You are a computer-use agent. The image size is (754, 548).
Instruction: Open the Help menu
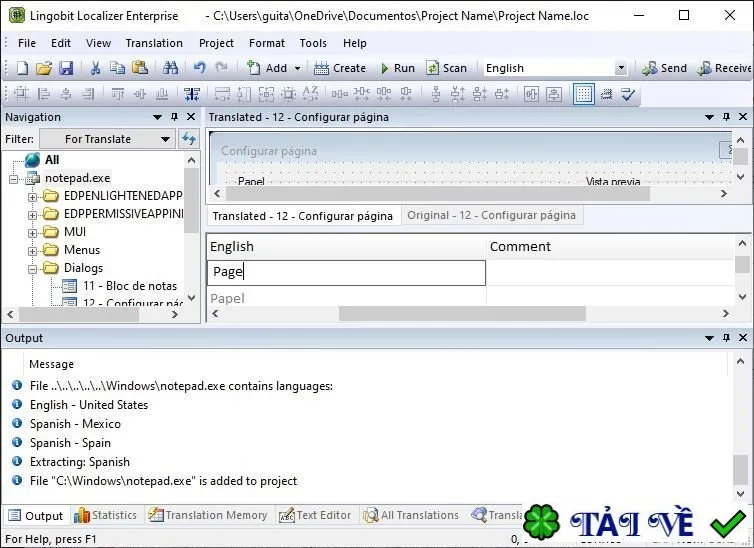pos(355,43)
